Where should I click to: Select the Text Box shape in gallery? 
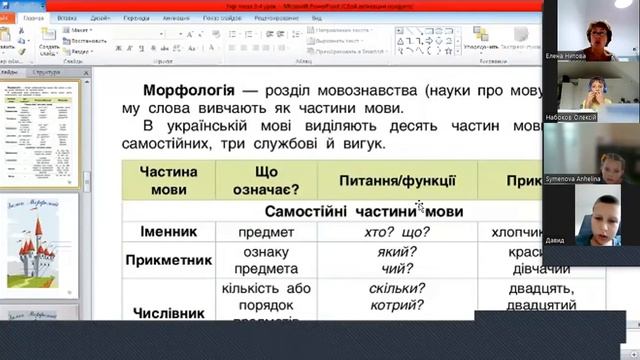click(400, 31)
